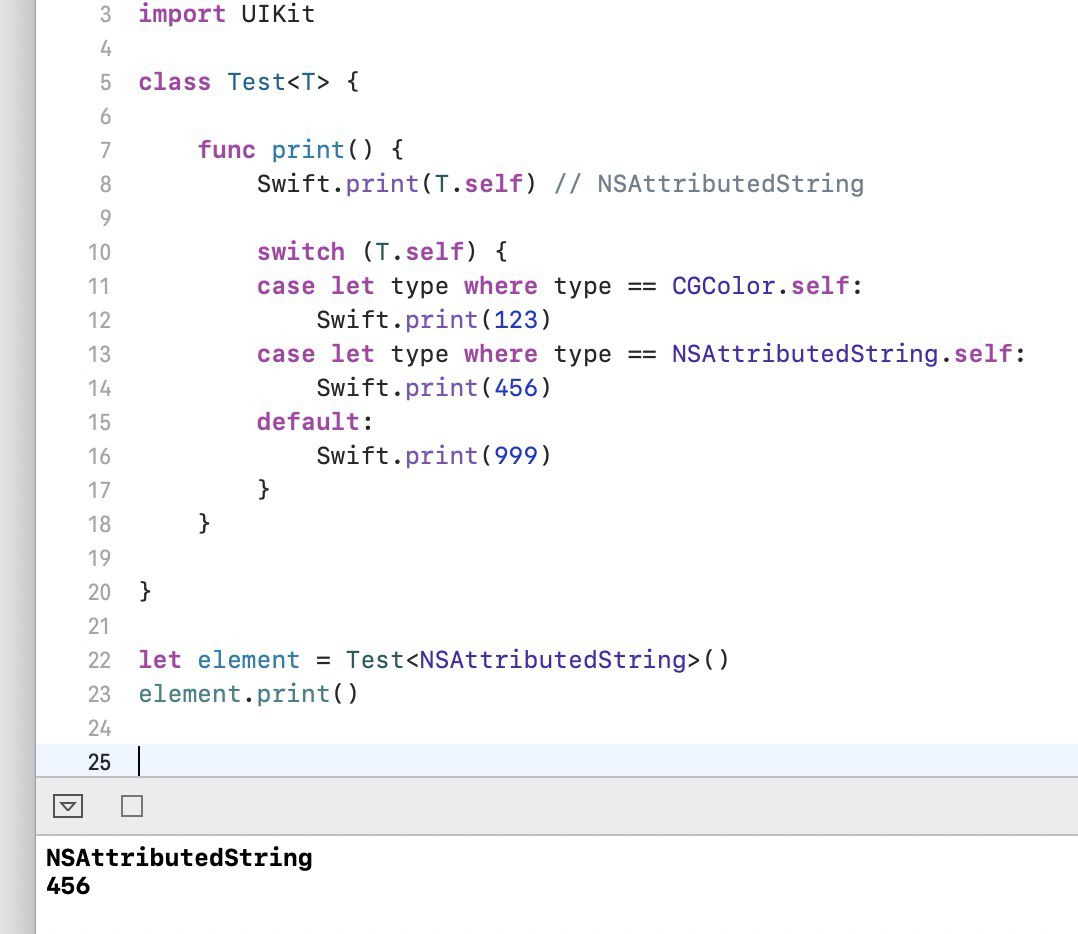Click line number 22 in gutter

(99, 660)
